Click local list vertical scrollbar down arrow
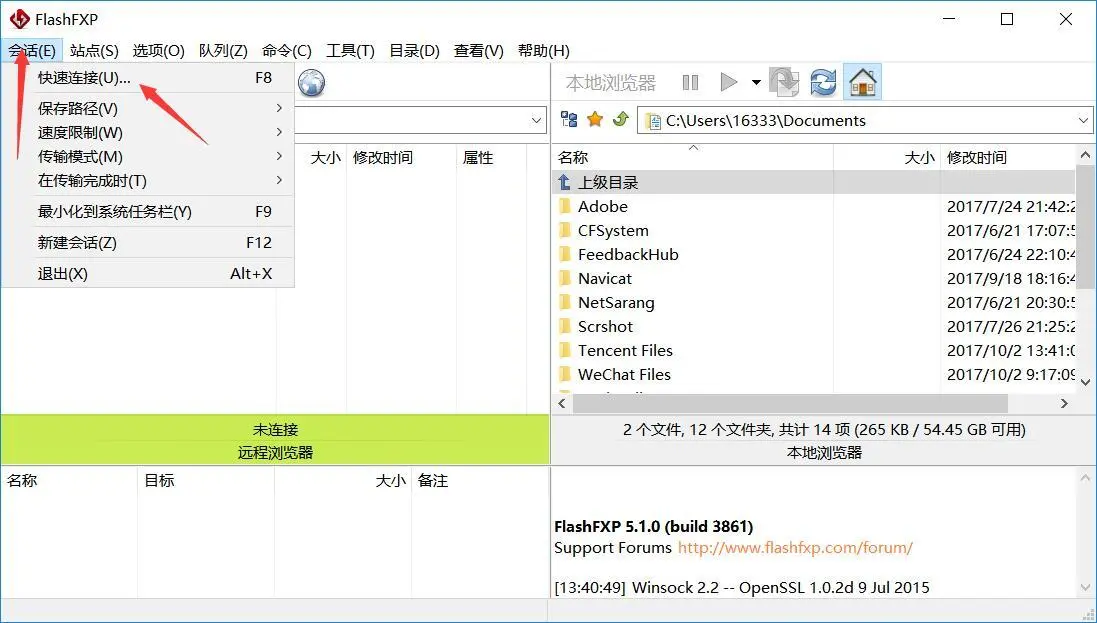This screenshot has height=623, width=1097. 1085,382
